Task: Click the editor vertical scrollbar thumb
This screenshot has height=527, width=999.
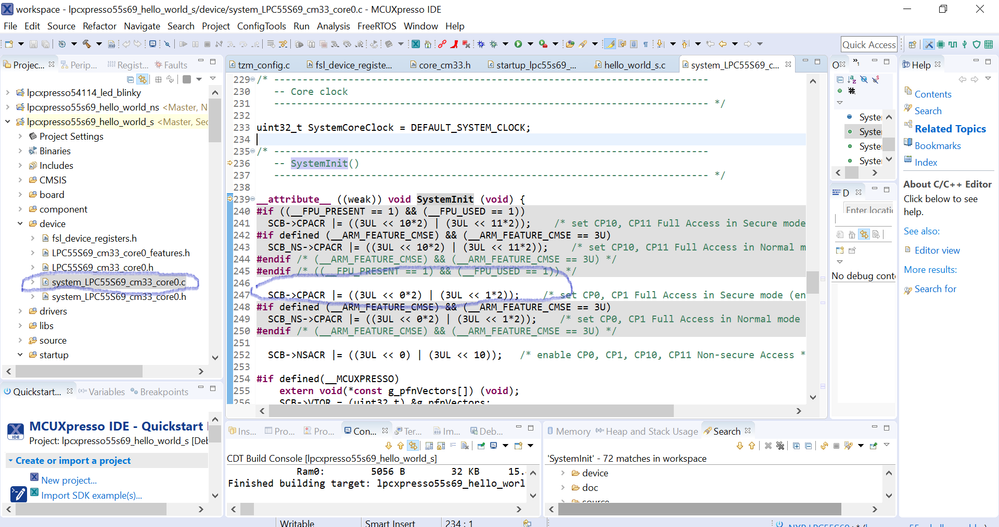Action: pos(812,281)
